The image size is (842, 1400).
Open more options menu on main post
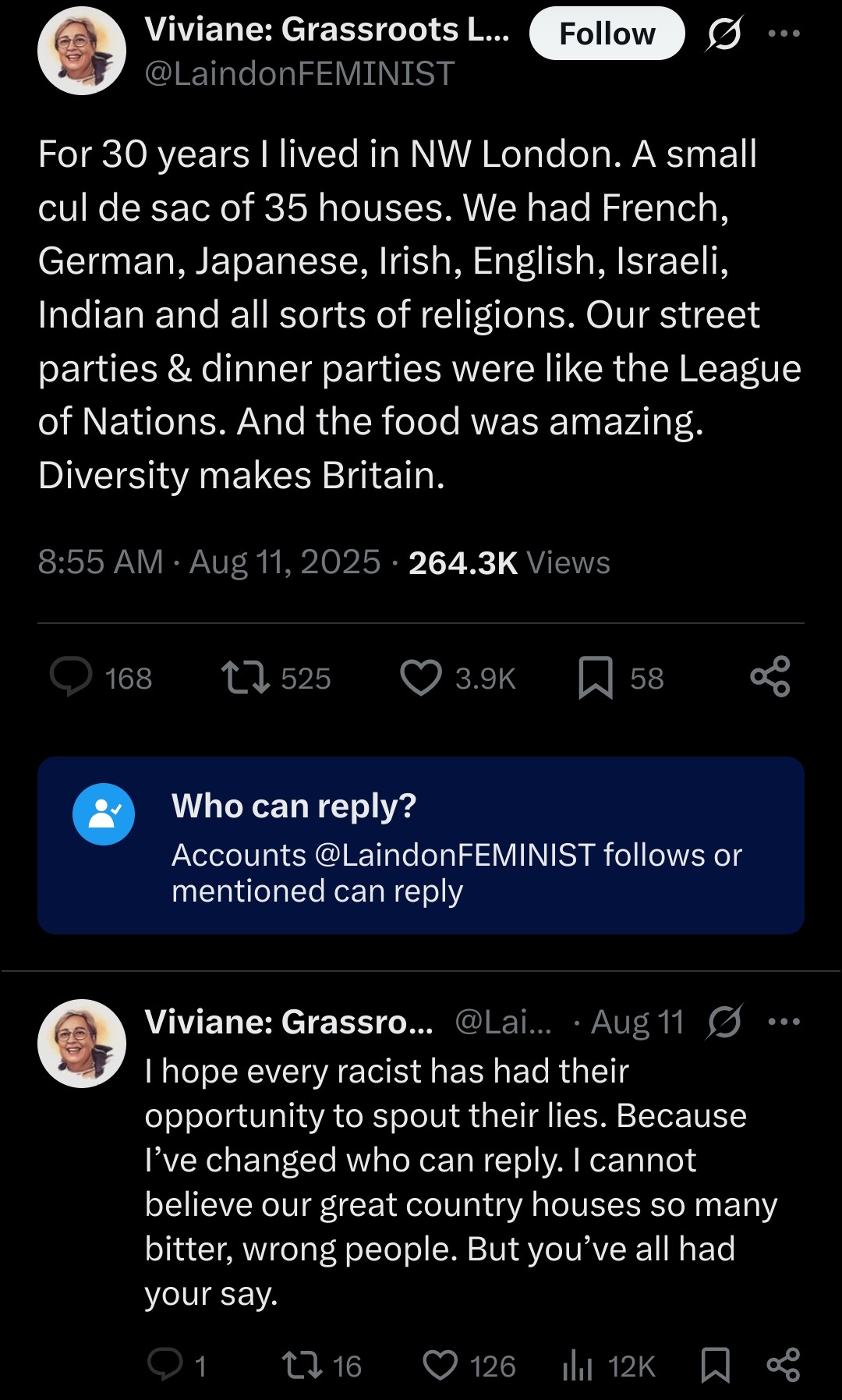[784, 34]
